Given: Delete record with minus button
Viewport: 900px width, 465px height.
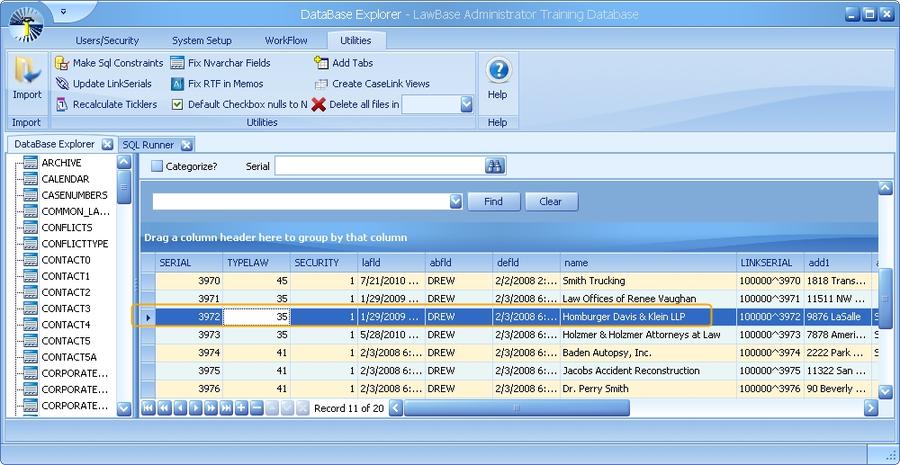Looking at the screenshot, I should tap(257, 408).
